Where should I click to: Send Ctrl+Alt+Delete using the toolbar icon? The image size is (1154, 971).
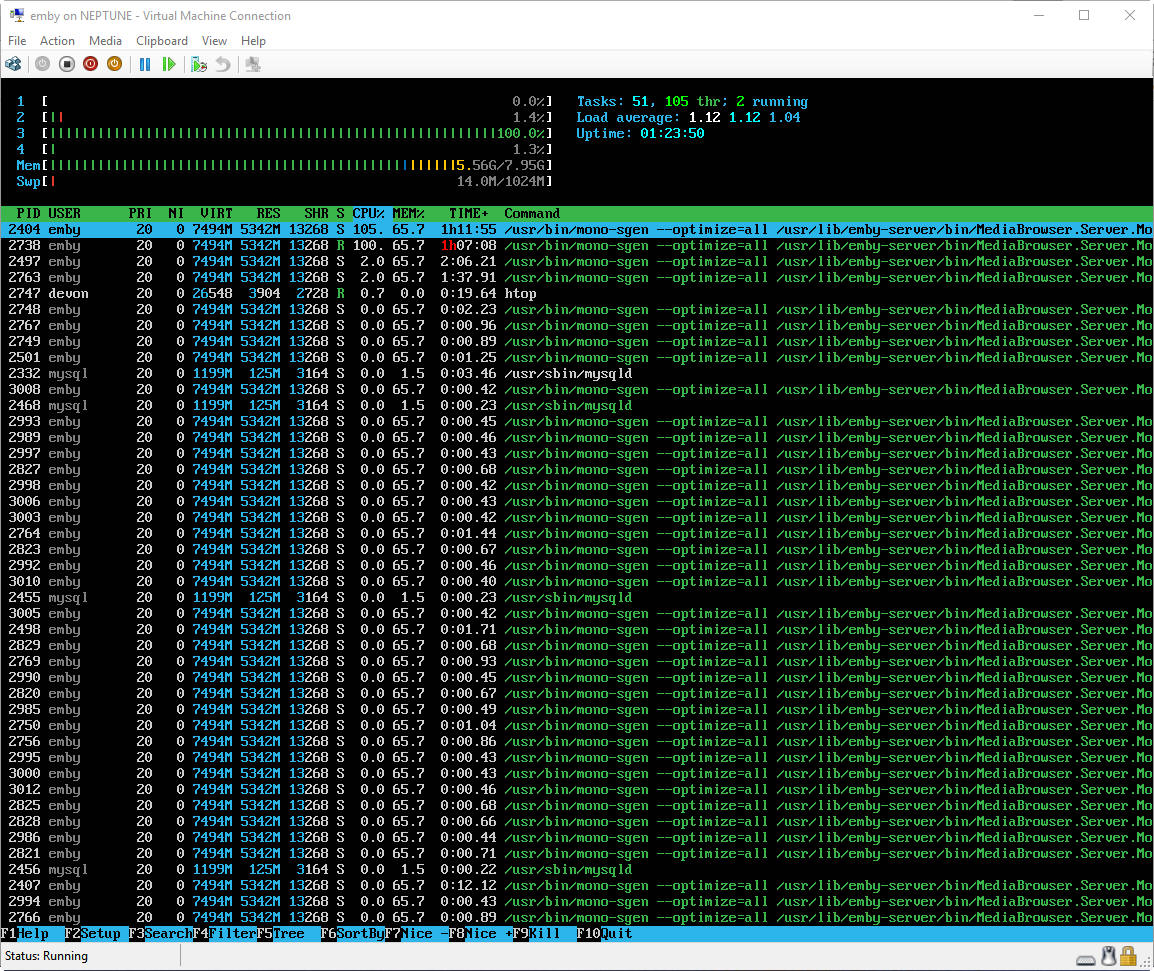click(x=13, y=64)
